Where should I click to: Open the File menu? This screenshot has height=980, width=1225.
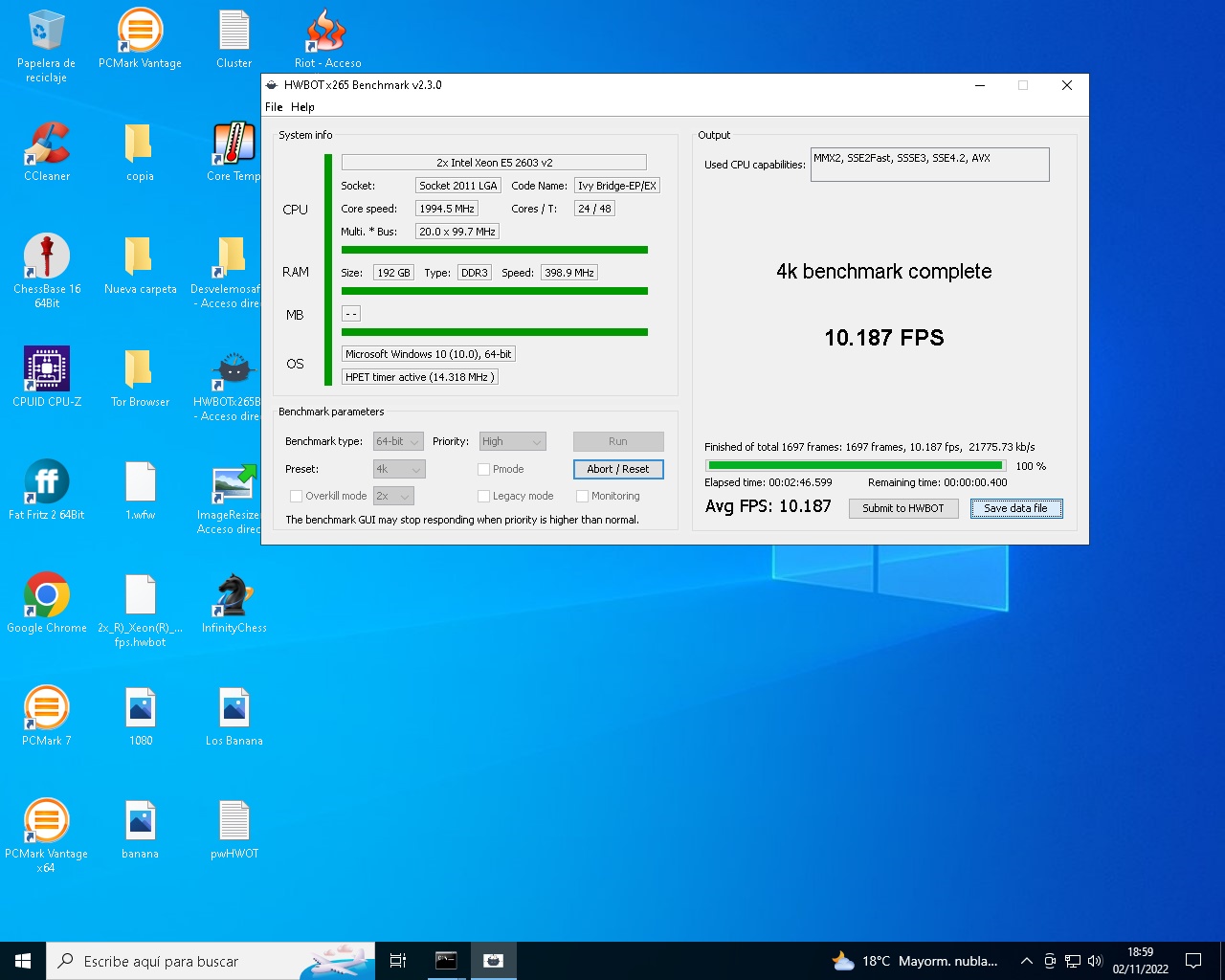274,107
